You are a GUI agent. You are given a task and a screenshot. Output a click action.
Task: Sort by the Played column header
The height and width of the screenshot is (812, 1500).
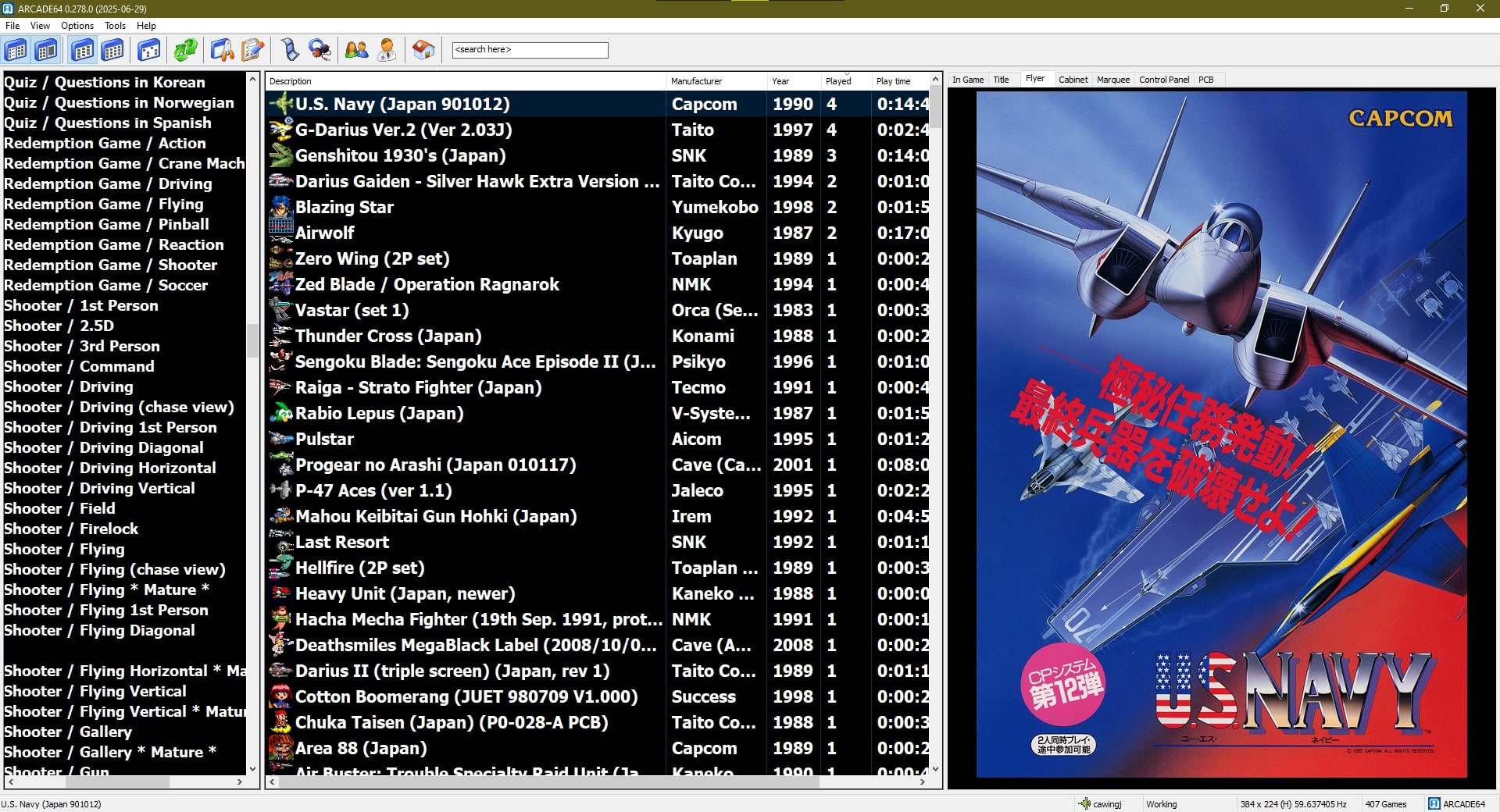[x=846, y=81]
